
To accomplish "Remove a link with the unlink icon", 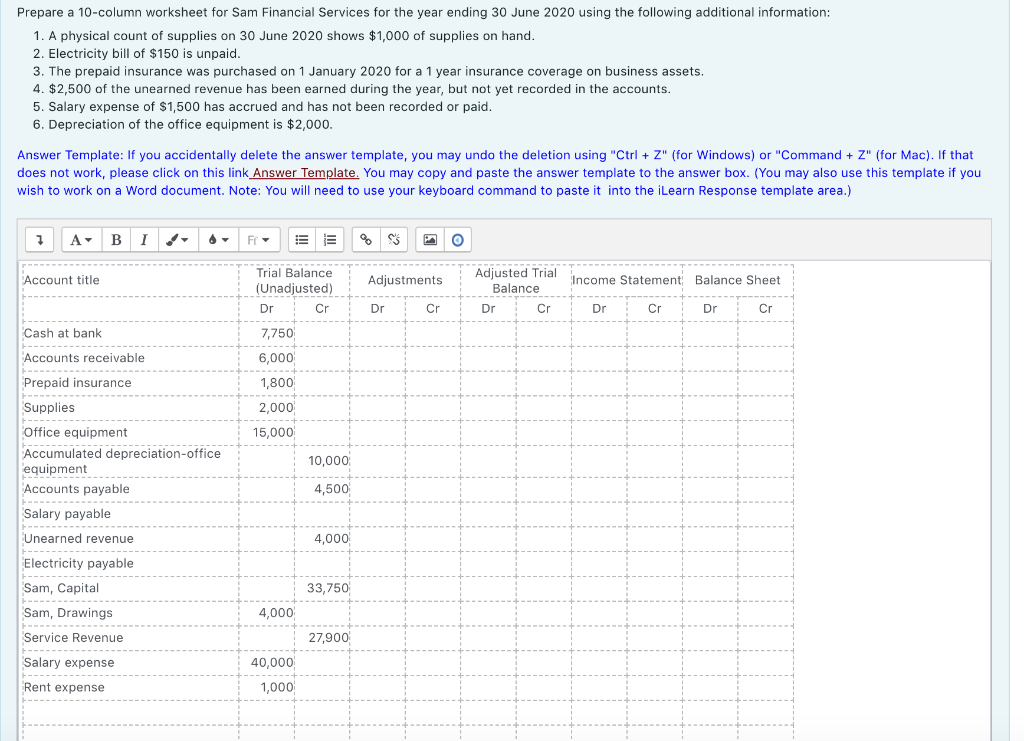I will (394, 239).
